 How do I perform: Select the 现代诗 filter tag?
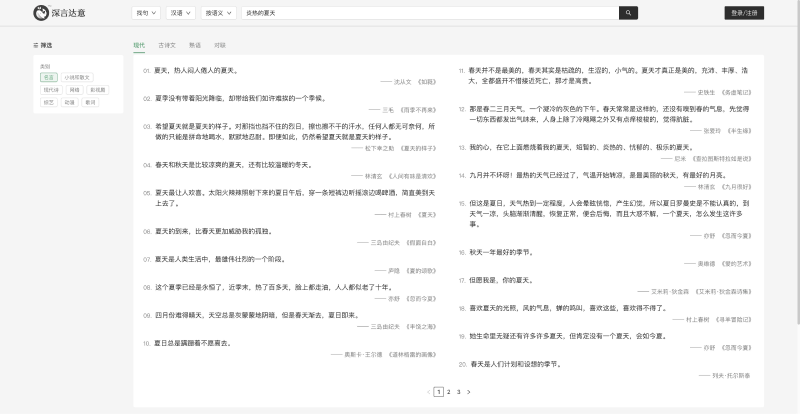coord(51,89)
